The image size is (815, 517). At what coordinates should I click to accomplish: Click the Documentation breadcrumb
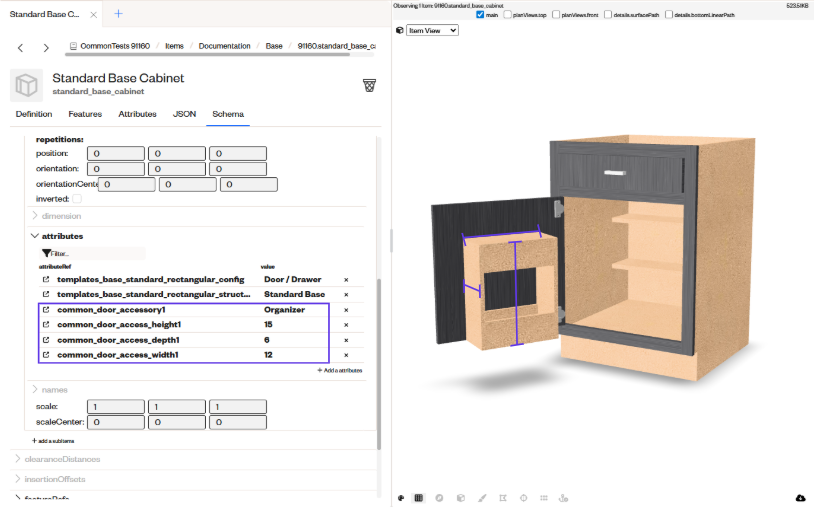tap(224, 46)
